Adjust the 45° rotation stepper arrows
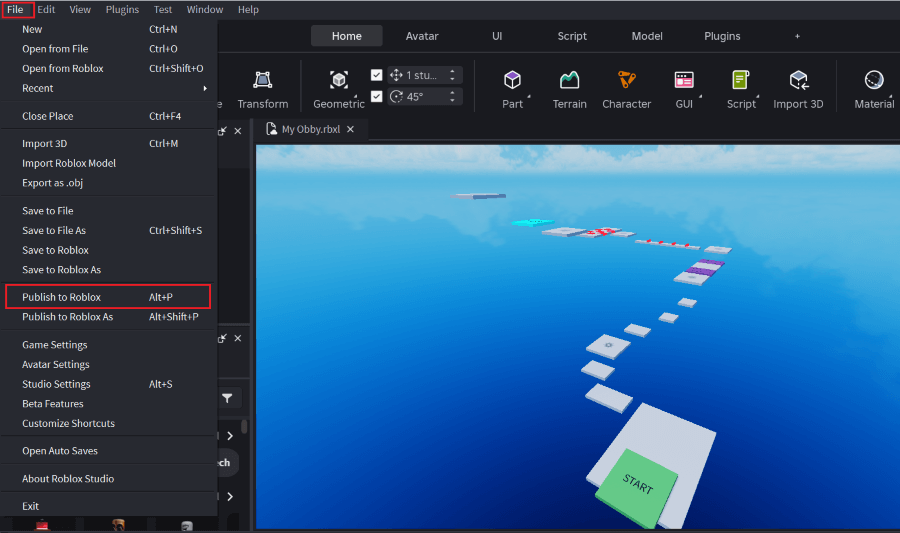The width and height of the screenshot is (900, 533). click(x=453, y=96)
